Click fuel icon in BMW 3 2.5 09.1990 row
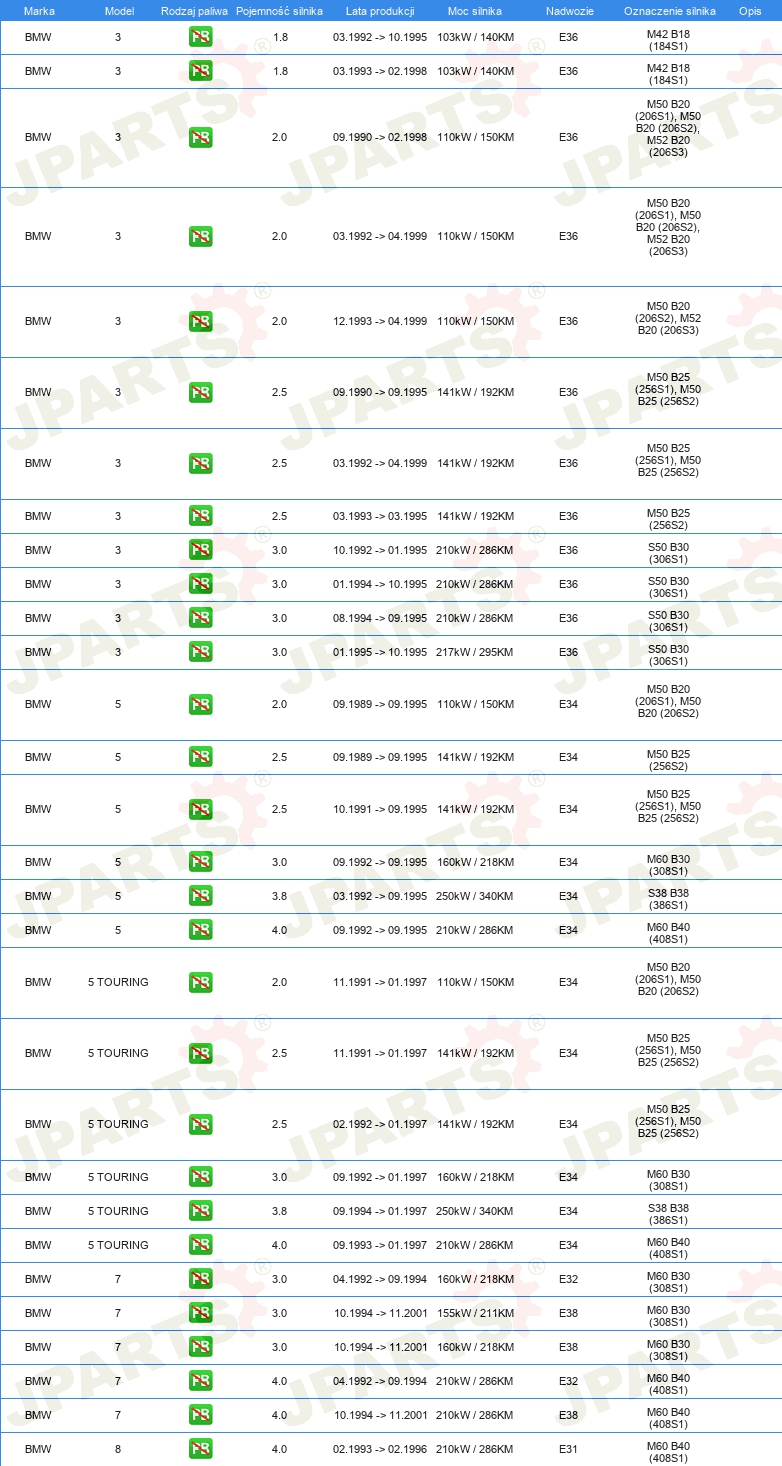Screen dimensions: 782x1466 tap(200, 393)
